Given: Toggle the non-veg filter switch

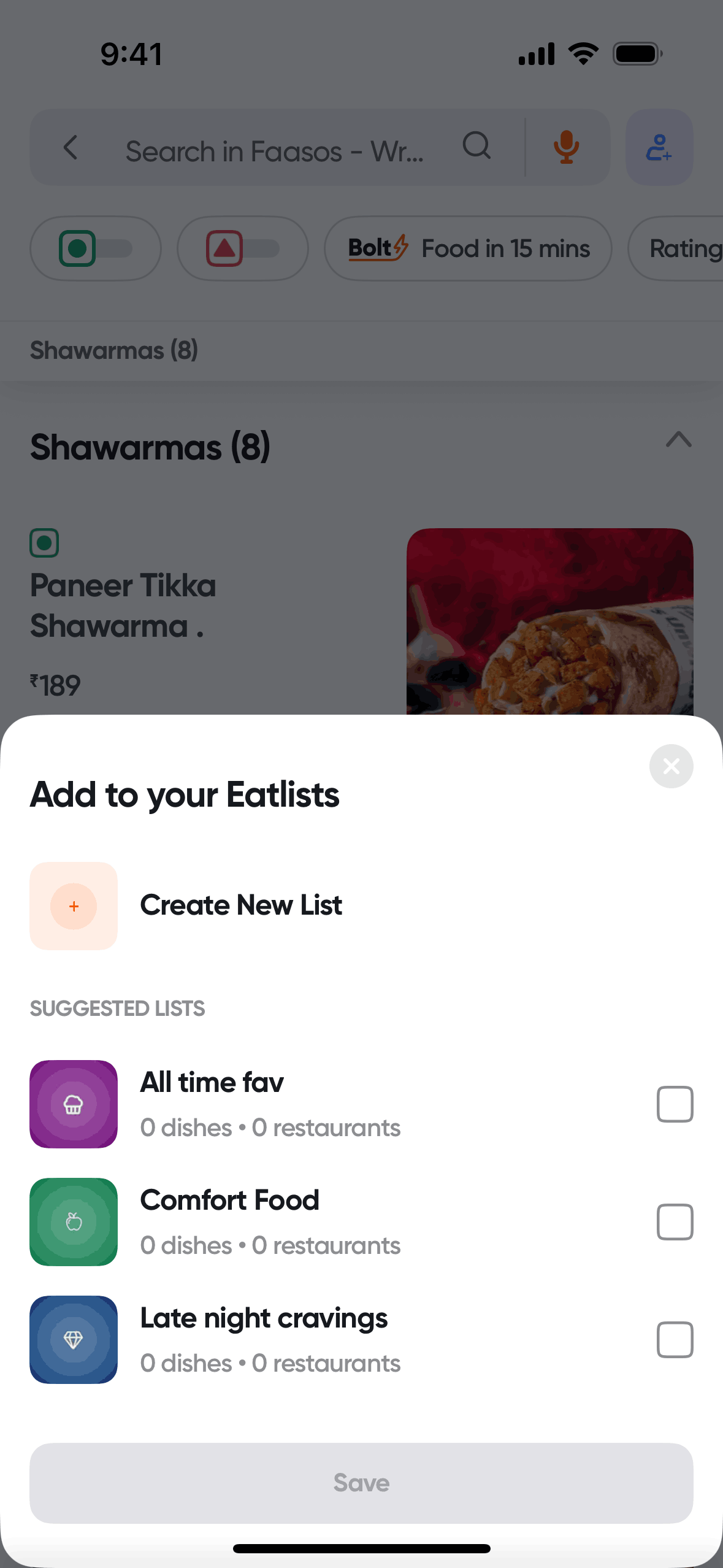Looking at the screenshot, I should (x=242, y=248).
